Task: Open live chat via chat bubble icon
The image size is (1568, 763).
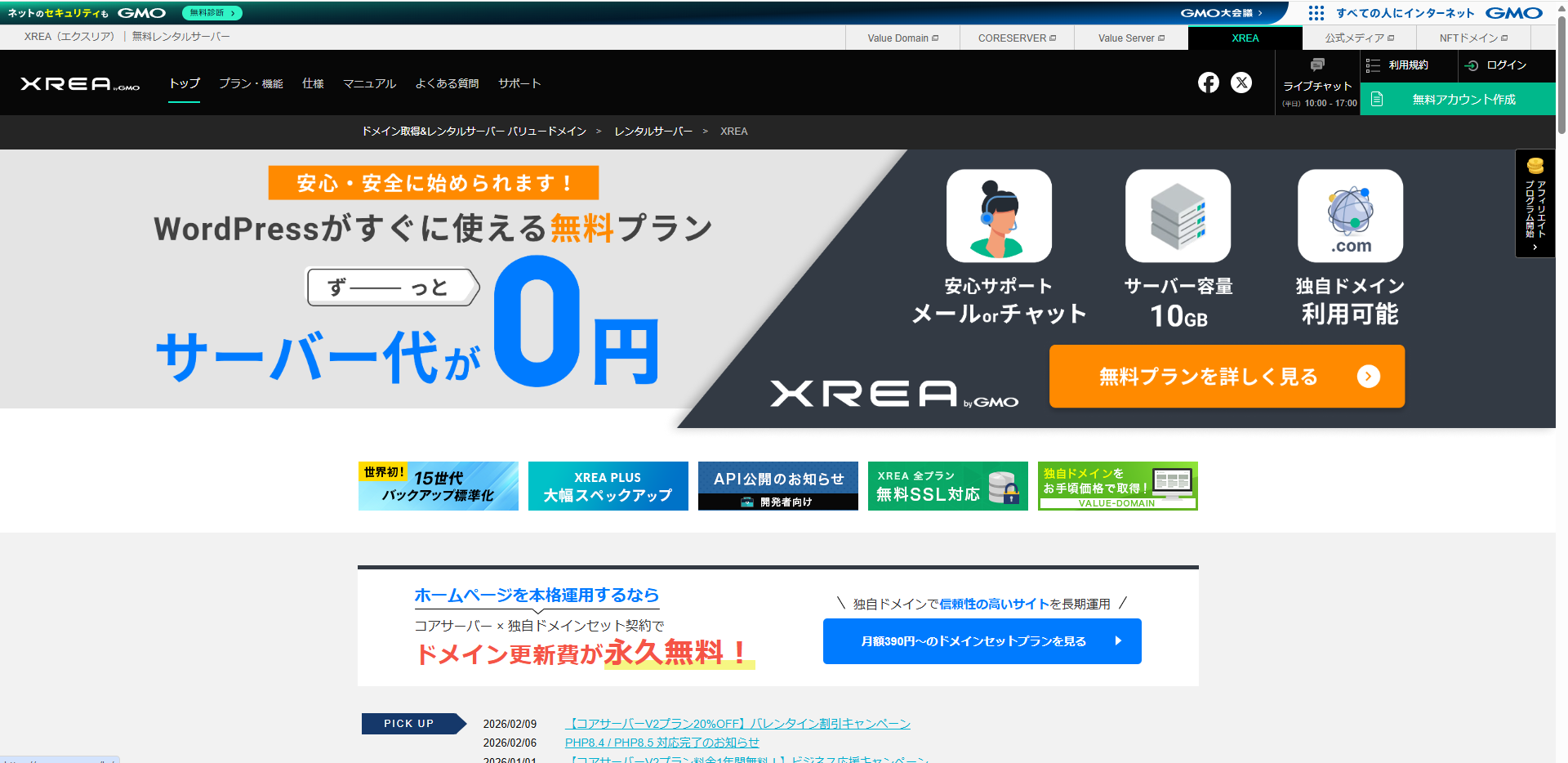Action: (1317, 65)
